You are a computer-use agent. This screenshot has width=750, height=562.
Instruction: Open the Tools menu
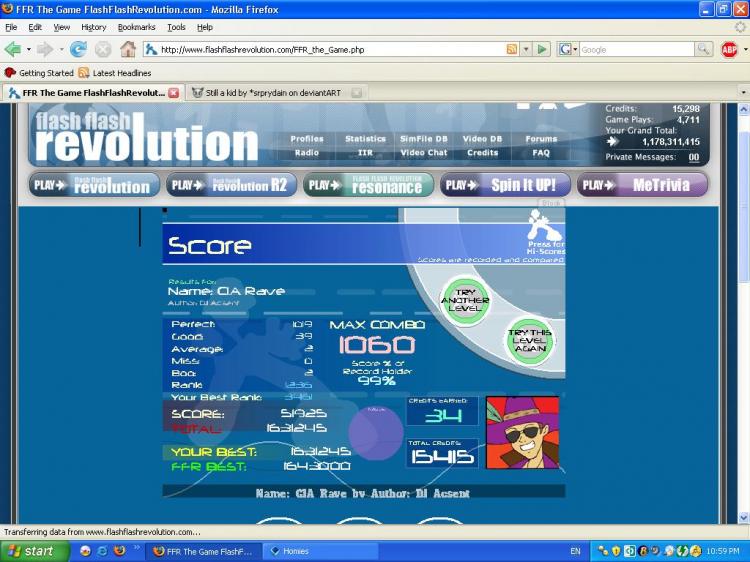coord(176,27)
